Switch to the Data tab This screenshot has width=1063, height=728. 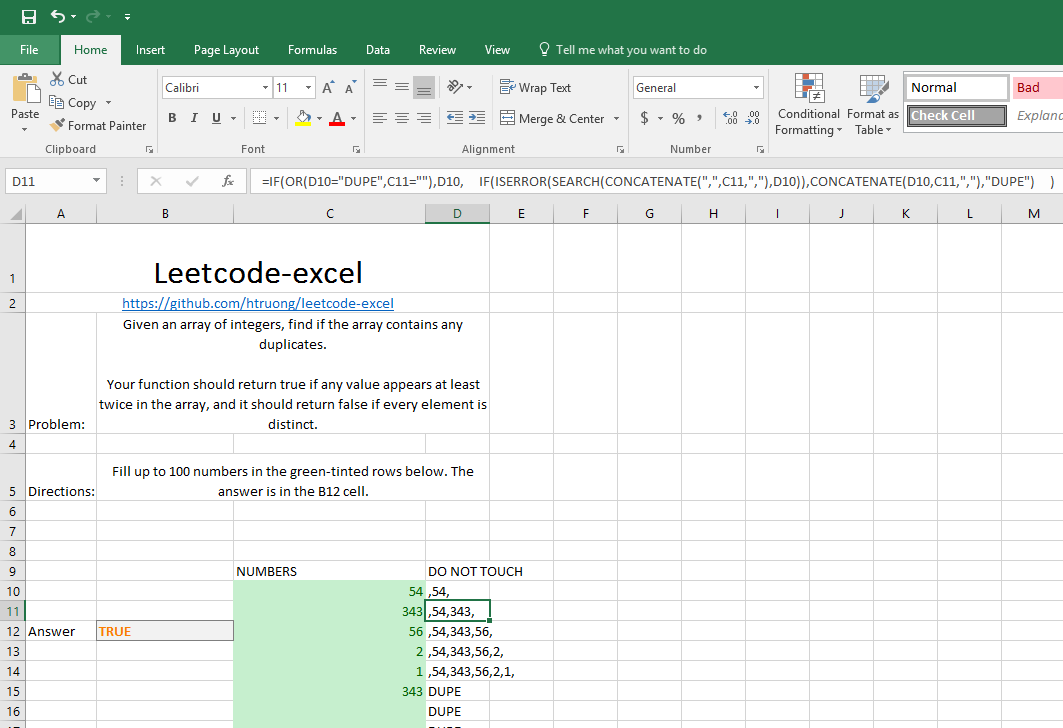tap(378, 49)
